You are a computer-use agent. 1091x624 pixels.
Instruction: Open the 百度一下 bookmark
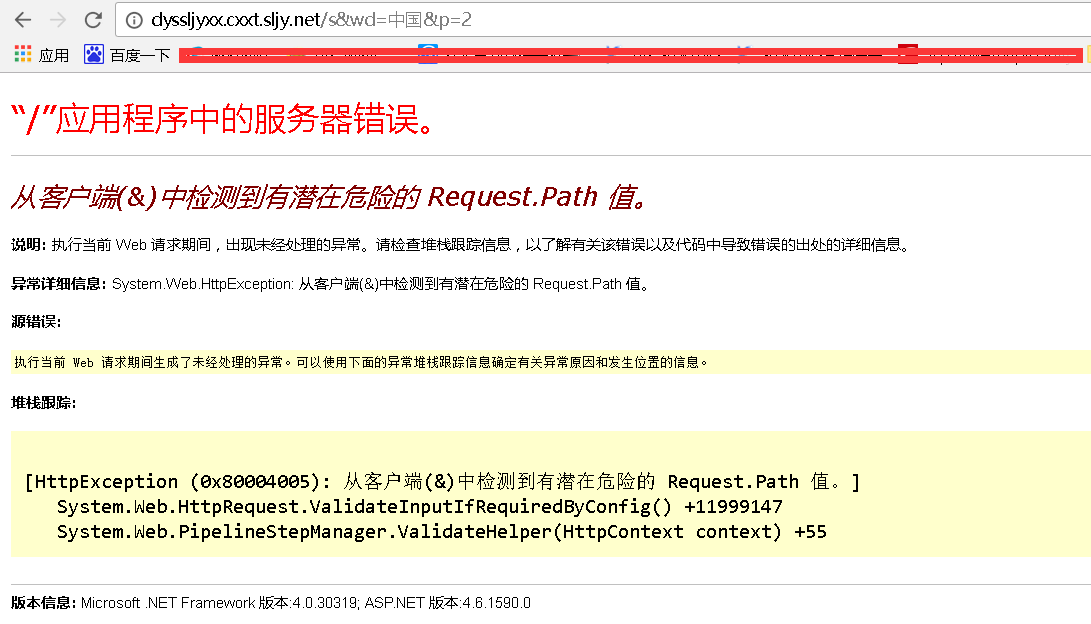click(127, 55)
